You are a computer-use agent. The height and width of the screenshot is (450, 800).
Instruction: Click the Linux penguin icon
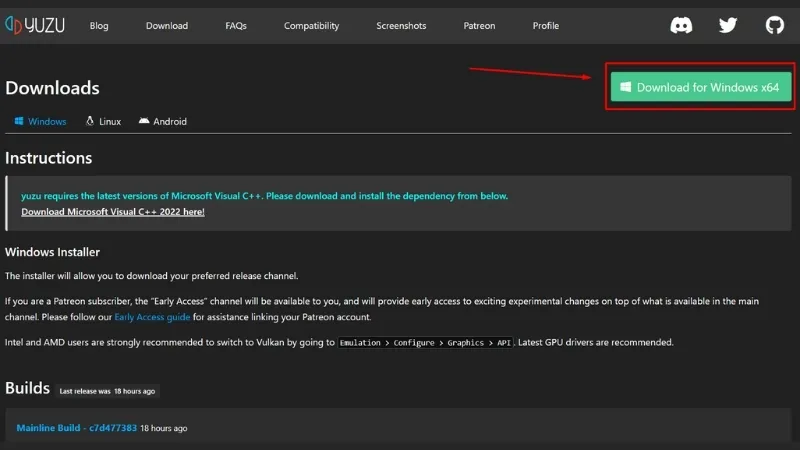coord(90,122)
